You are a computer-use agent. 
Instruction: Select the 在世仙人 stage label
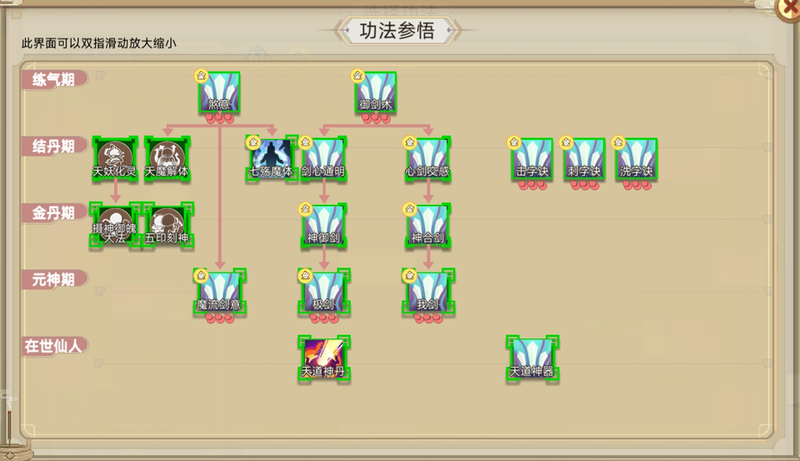tap(54, 346)
